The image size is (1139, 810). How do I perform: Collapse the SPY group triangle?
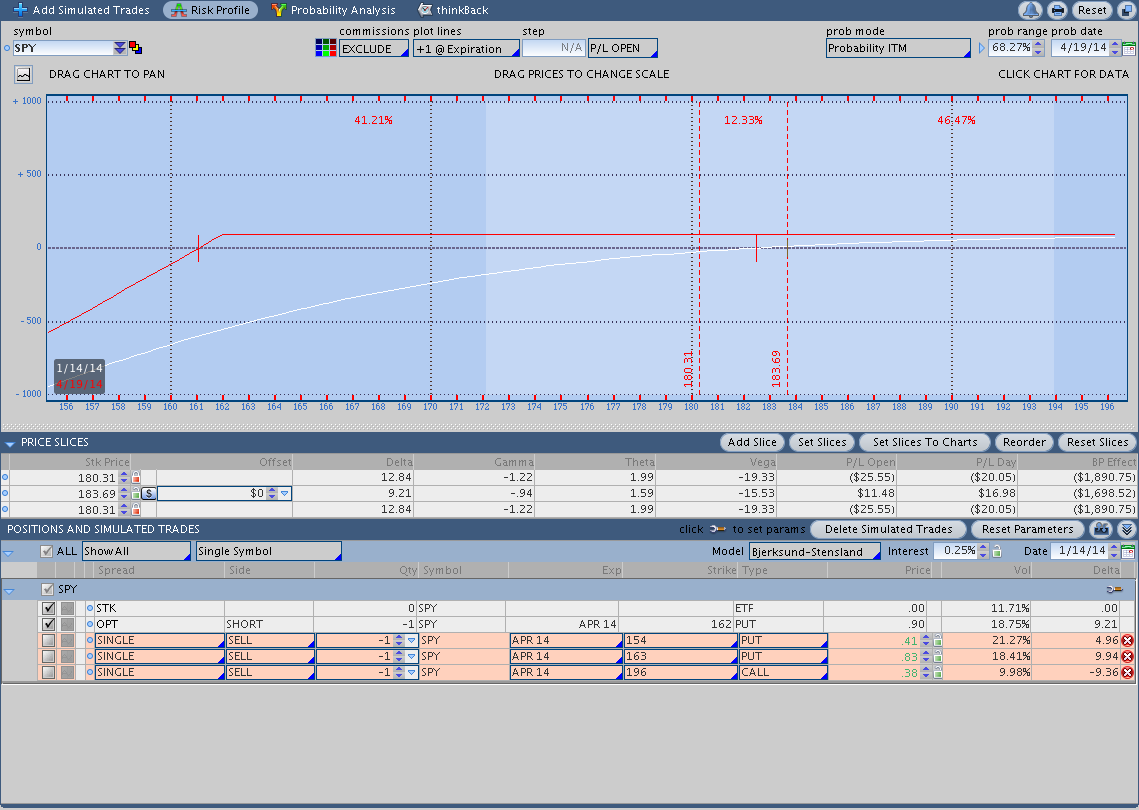9,591
